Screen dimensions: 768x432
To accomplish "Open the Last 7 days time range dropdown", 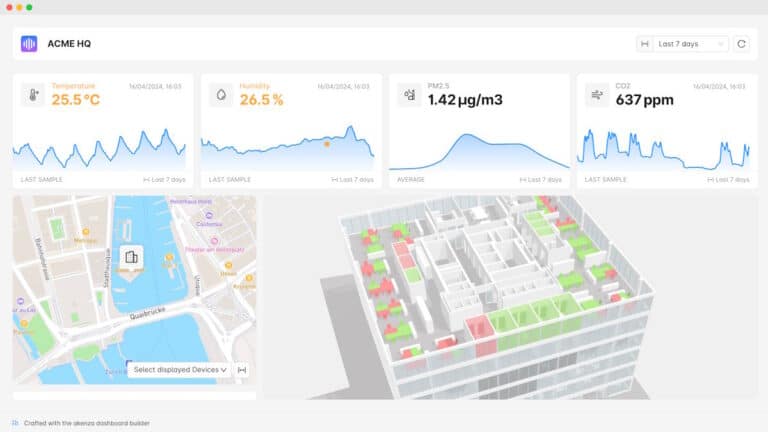I will [x=691, y=44].
